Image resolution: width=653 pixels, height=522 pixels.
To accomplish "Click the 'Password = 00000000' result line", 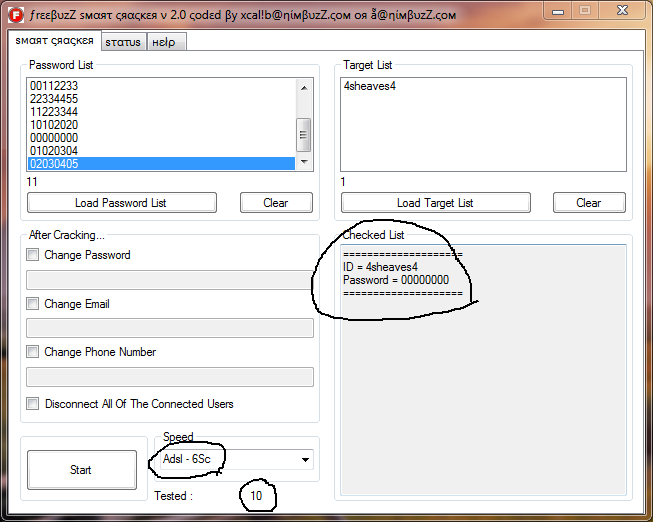I will coord(396,280).
